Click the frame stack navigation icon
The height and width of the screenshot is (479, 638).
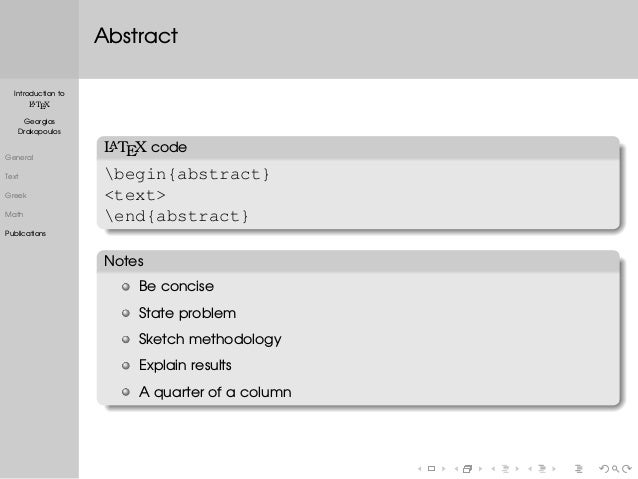[x=468, y=469]
